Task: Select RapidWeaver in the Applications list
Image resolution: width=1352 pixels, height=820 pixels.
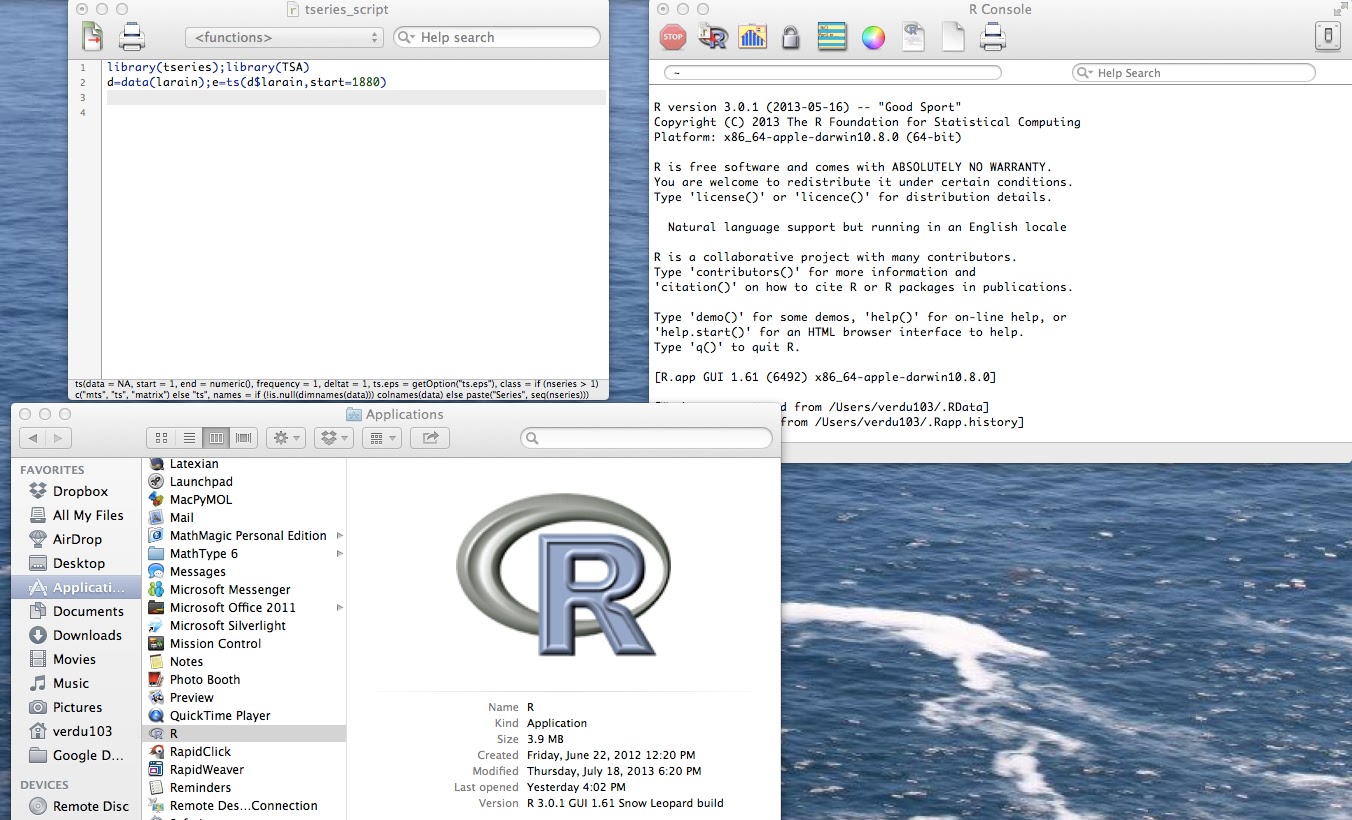Action: tap(245, 770)
